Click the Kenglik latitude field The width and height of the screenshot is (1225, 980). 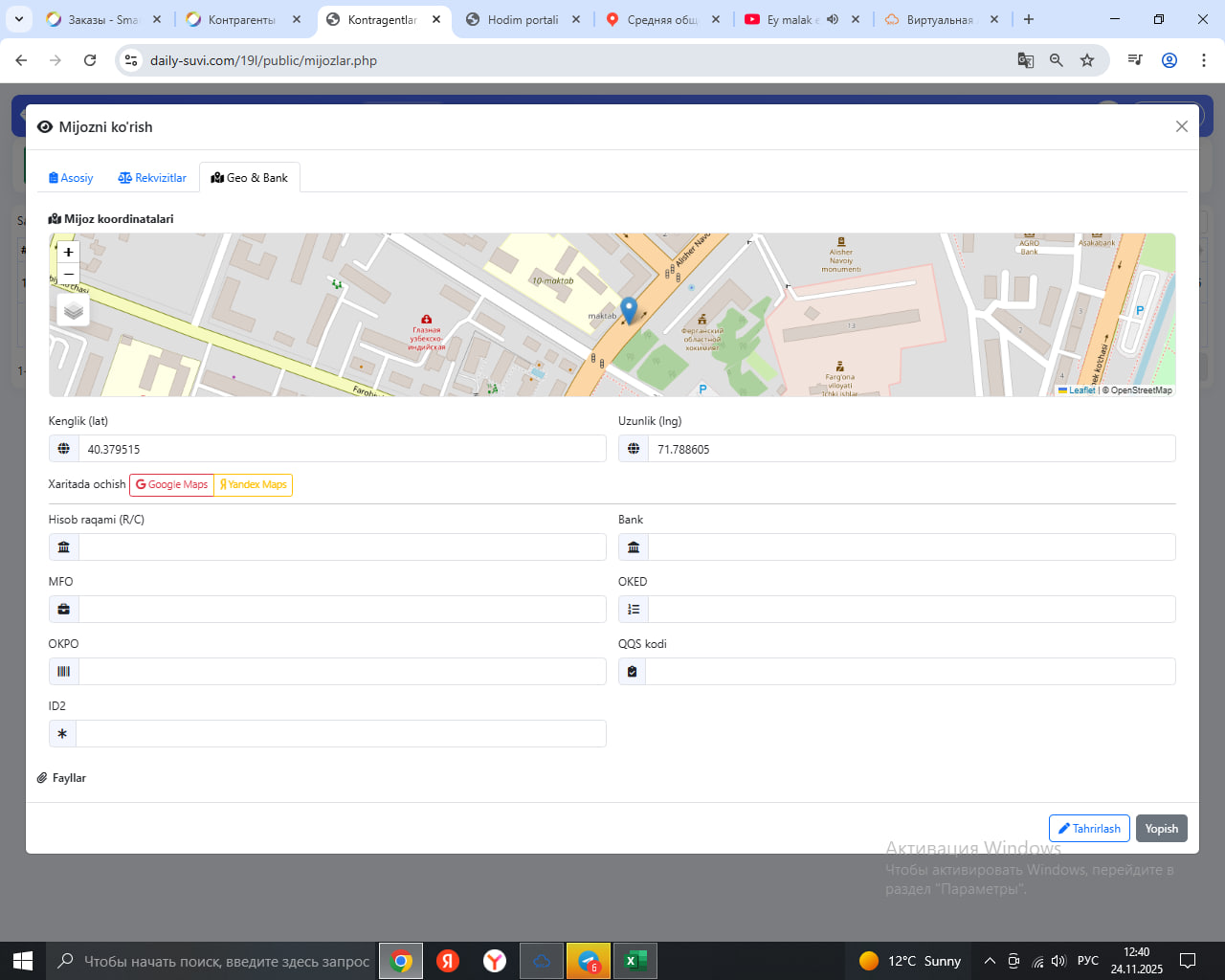[x=342, y=449]
